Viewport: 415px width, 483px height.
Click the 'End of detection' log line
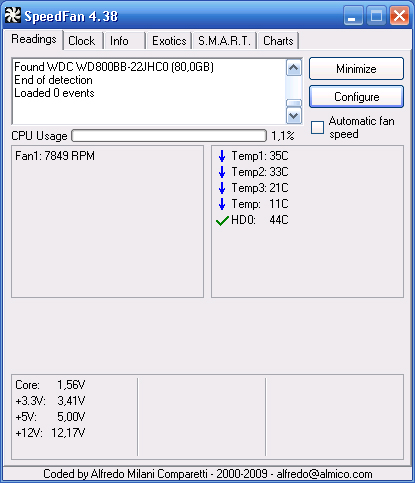point(53,80)
